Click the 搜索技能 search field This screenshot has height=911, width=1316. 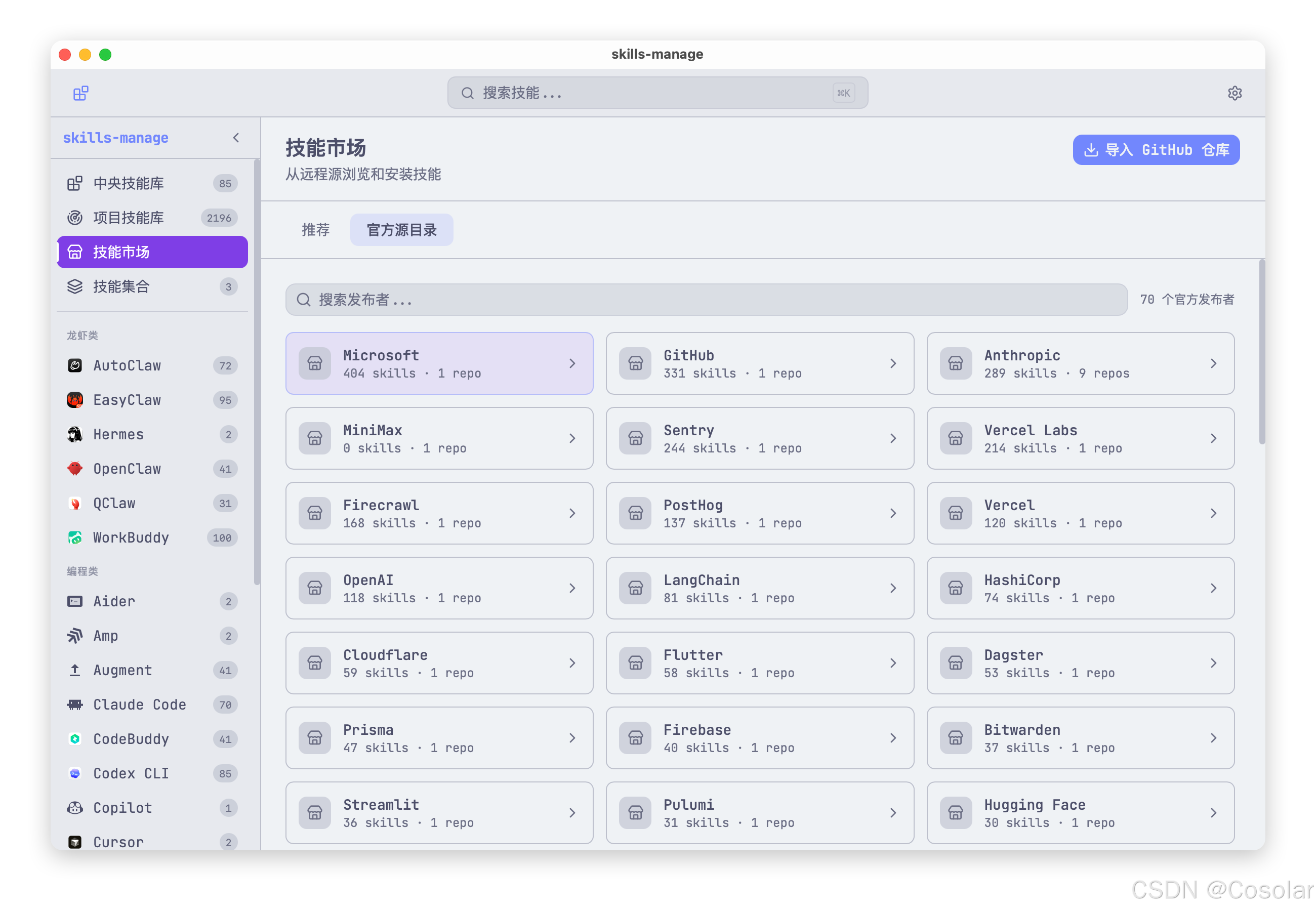(x=658, y=93)
